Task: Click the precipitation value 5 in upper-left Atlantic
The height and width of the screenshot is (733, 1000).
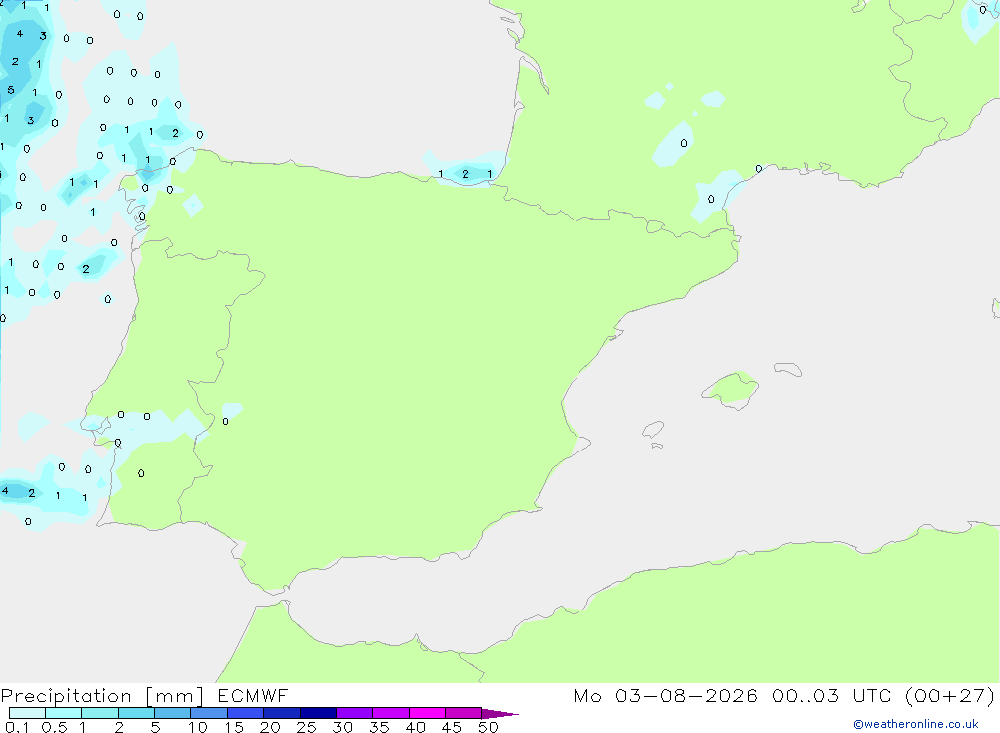Action: click(x=11, y=90)
